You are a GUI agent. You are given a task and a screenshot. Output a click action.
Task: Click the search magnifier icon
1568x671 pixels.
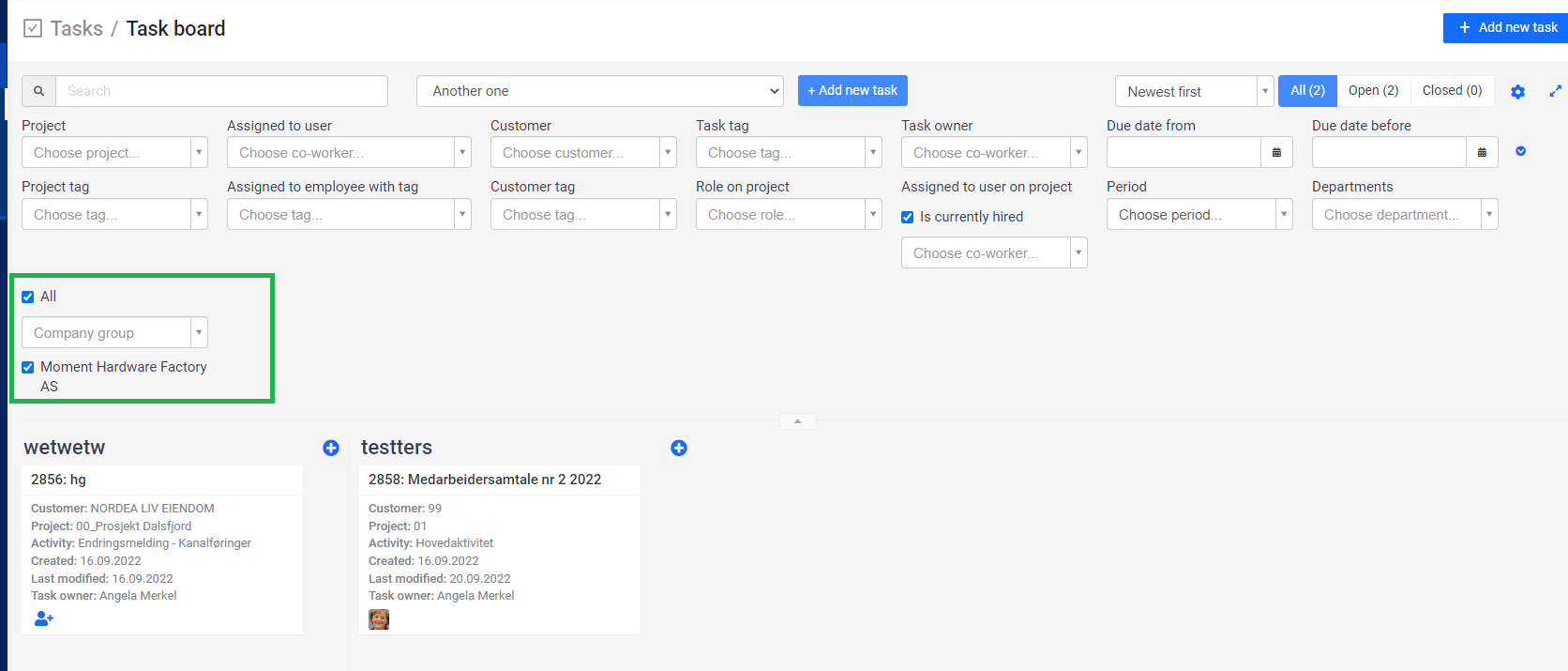[38, 91]
